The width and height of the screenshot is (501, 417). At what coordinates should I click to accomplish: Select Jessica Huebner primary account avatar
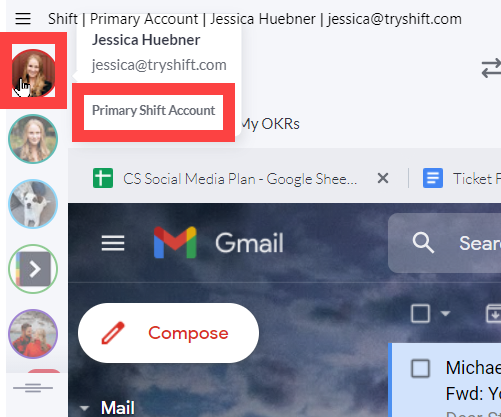(x=33, y=73)
